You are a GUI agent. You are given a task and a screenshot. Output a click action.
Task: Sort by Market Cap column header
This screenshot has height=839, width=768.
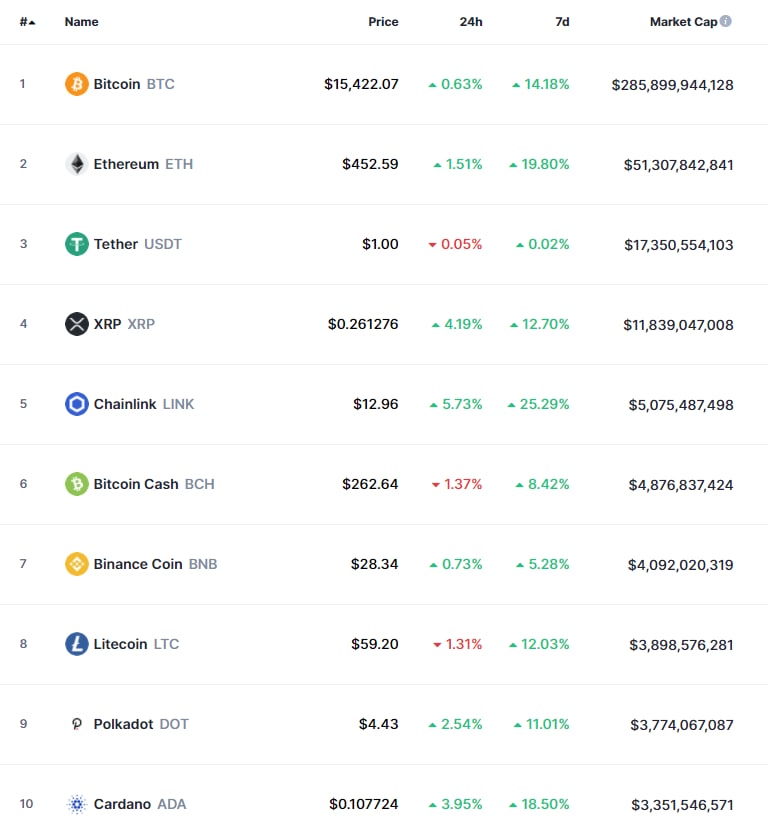(x=683, y=22)
